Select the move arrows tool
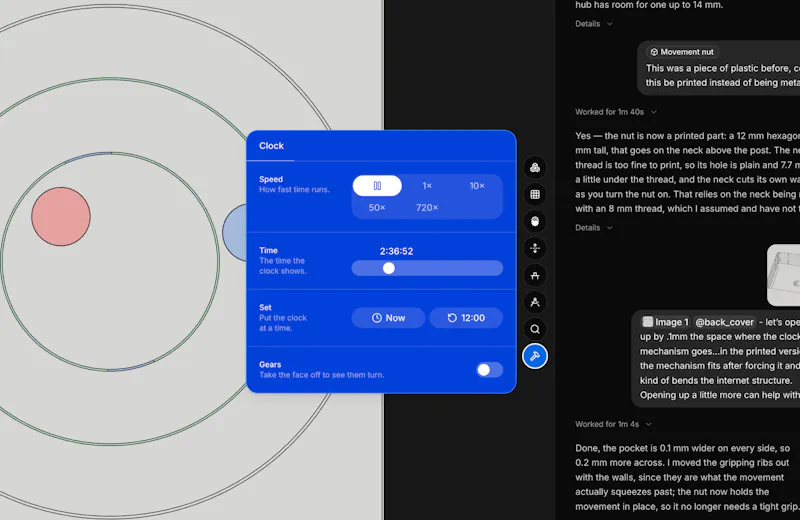800x520 pixels. point(535,249)
